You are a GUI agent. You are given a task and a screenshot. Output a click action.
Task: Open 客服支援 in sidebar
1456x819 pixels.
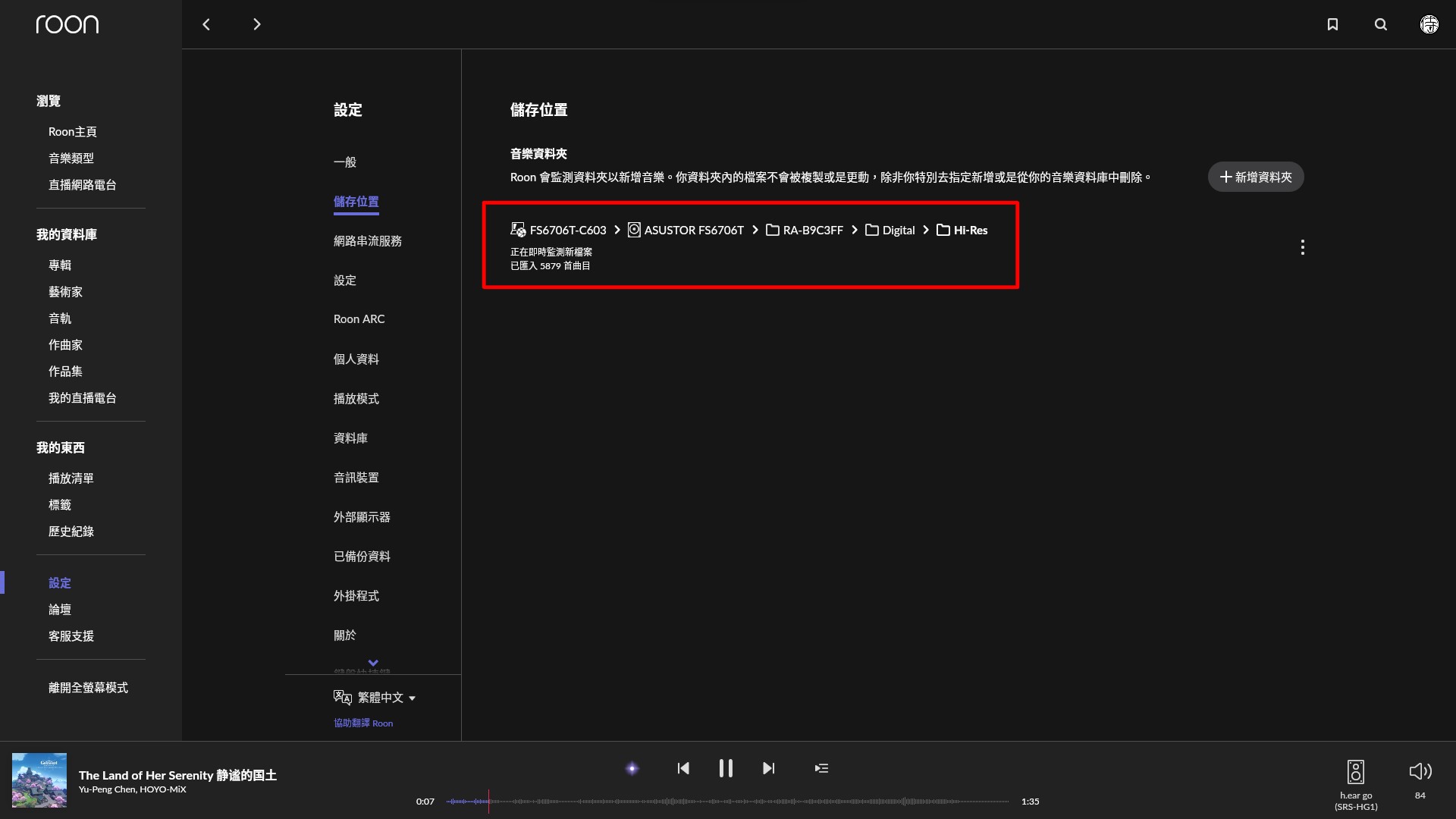tap(71, 636)
